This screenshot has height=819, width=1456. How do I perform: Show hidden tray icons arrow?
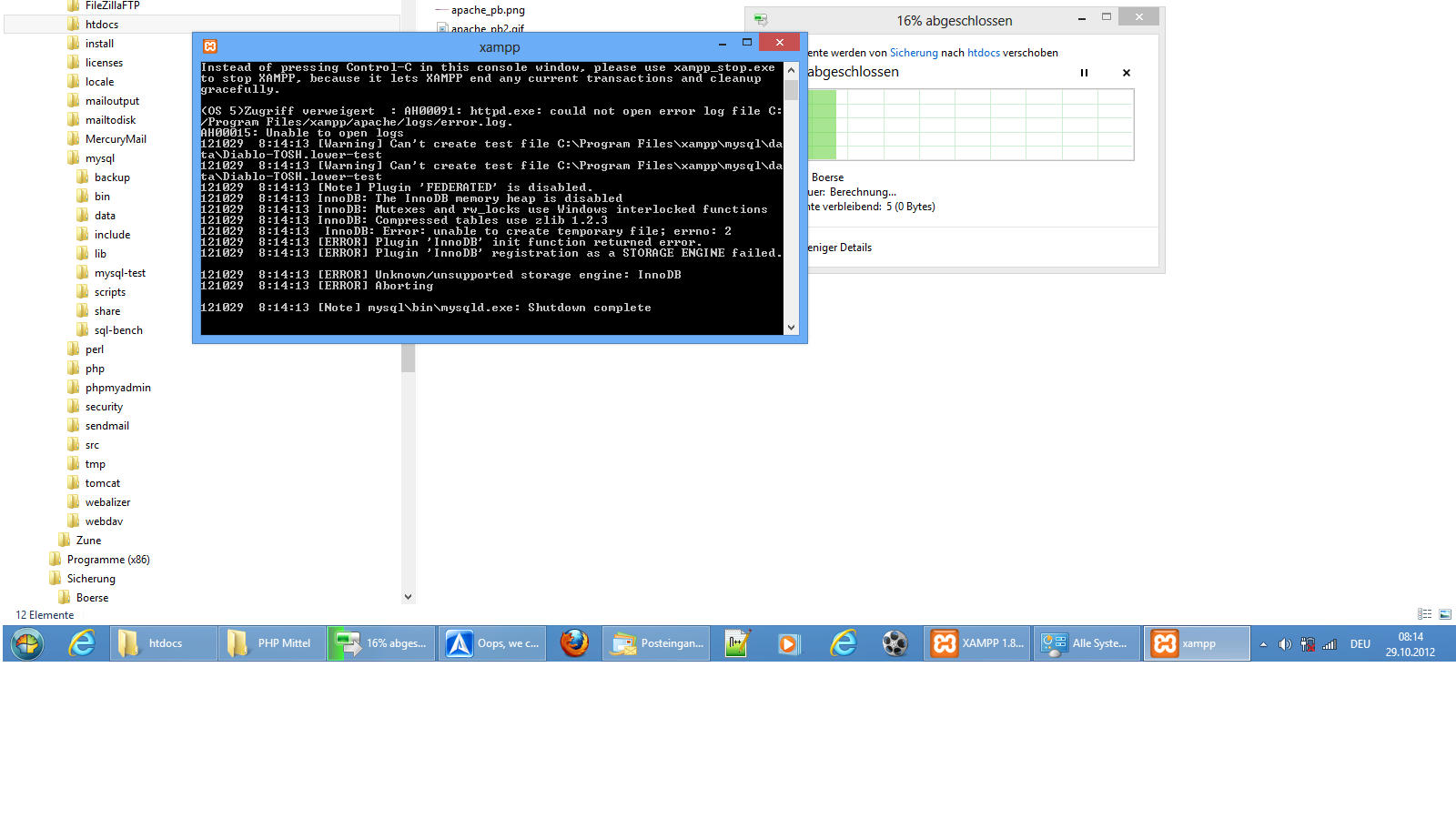[1263, 644]
